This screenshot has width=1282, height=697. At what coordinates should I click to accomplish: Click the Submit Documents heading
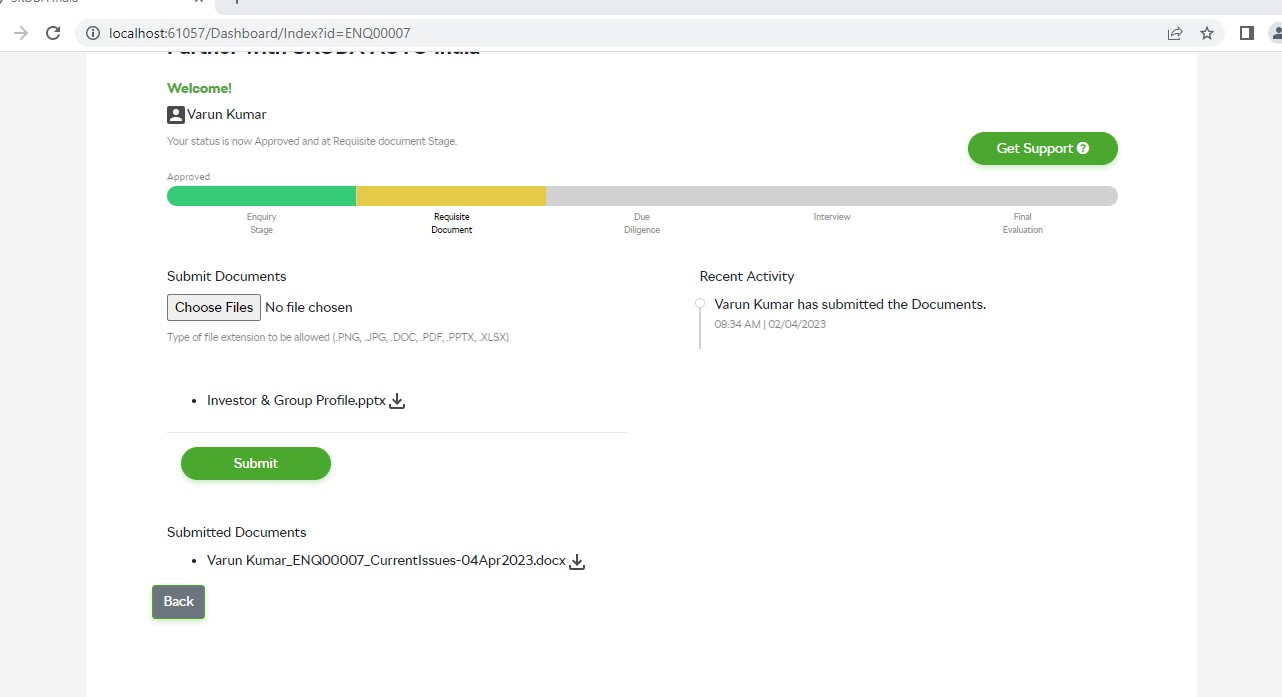click(227, 276)
